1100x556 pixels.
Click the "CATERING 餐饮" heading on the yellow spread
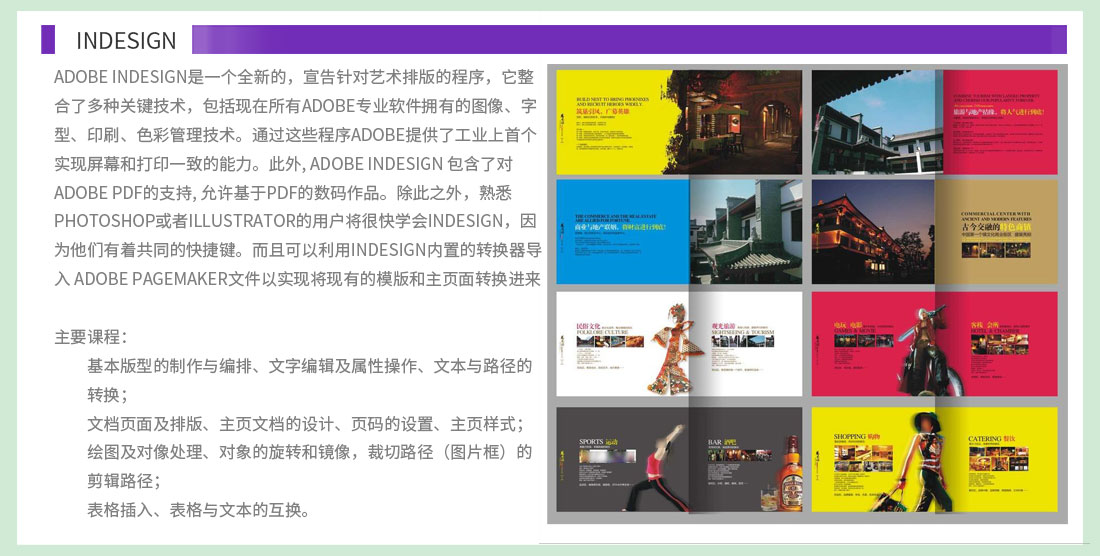coord(991,439)
